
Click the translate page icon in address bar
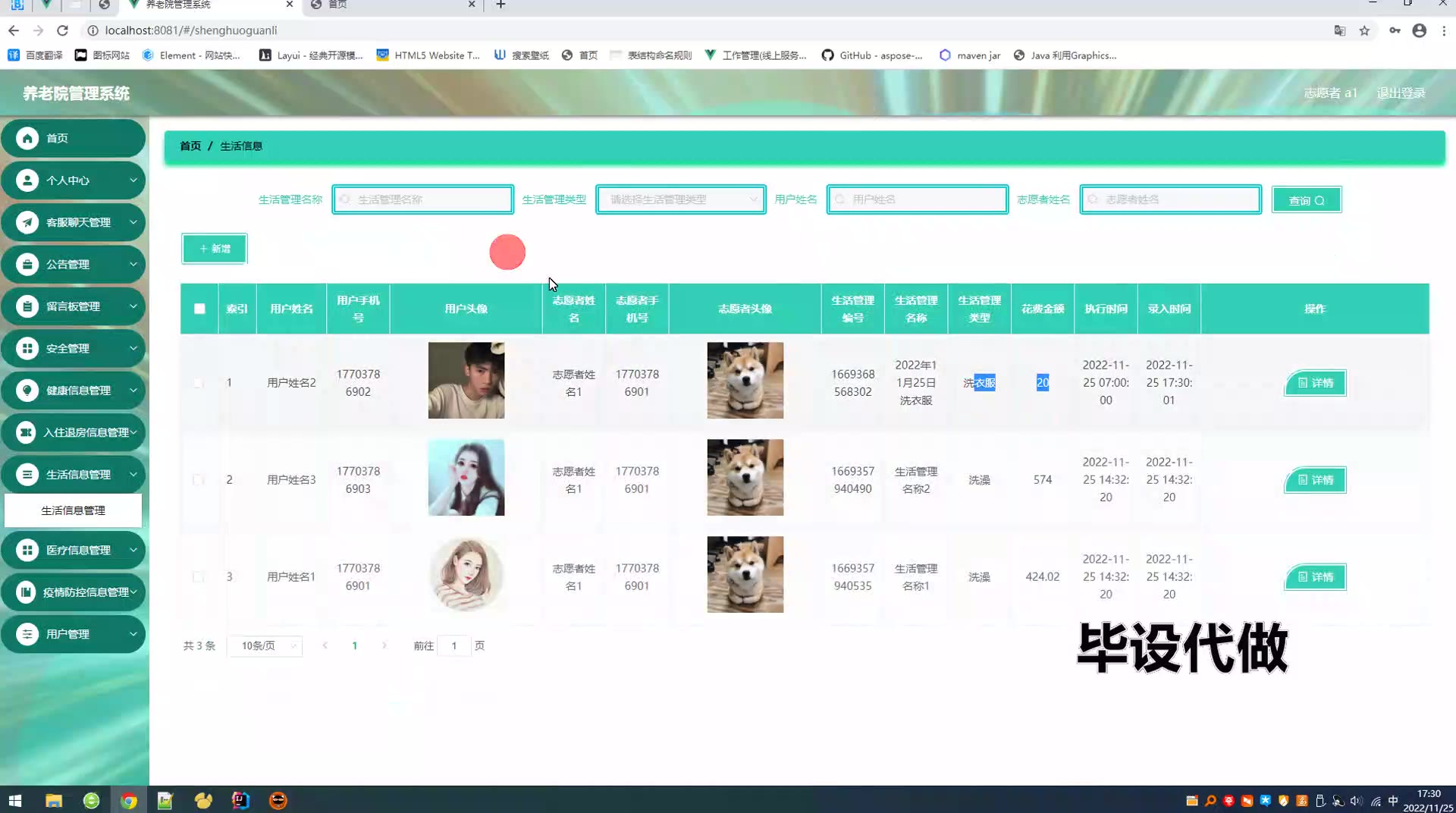pyautogui.click(x=1340, y=30)
